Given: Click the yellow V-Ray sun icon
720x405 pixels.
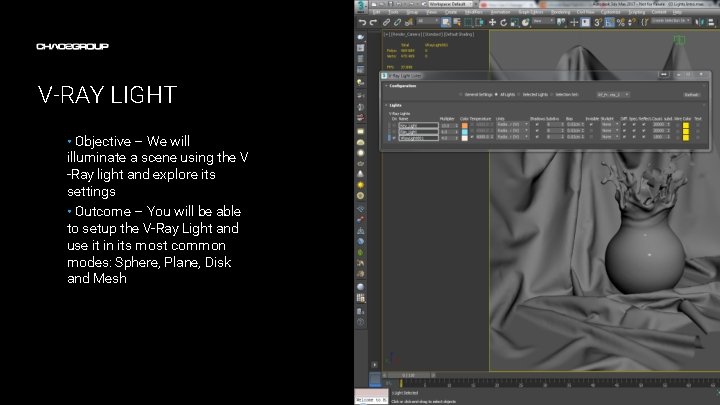Looking at the screenshot, I should tap(361, 185).
